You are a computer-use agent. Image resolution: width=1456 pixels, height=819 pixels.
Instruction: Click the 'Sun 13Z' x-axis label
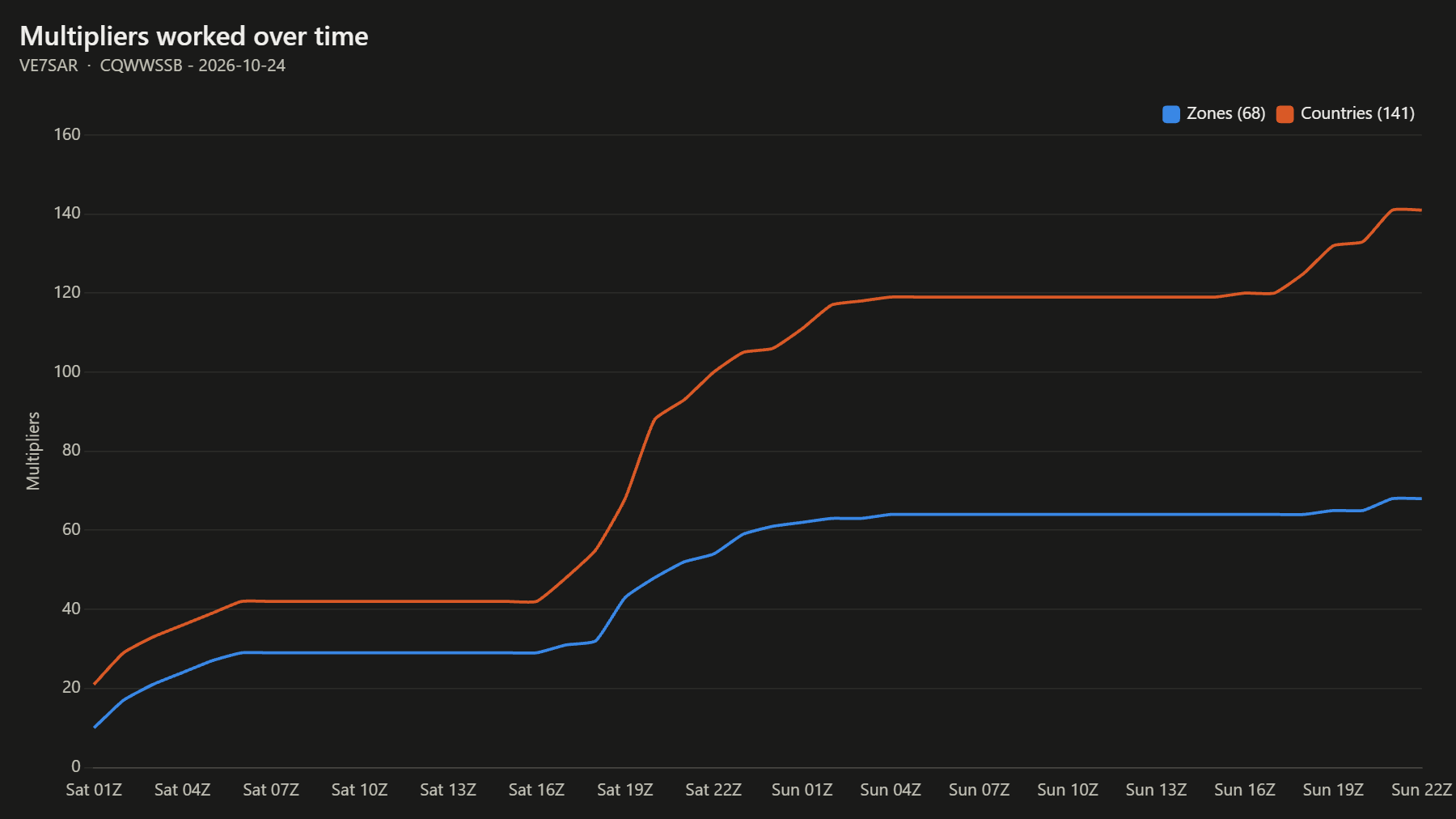1156,790
